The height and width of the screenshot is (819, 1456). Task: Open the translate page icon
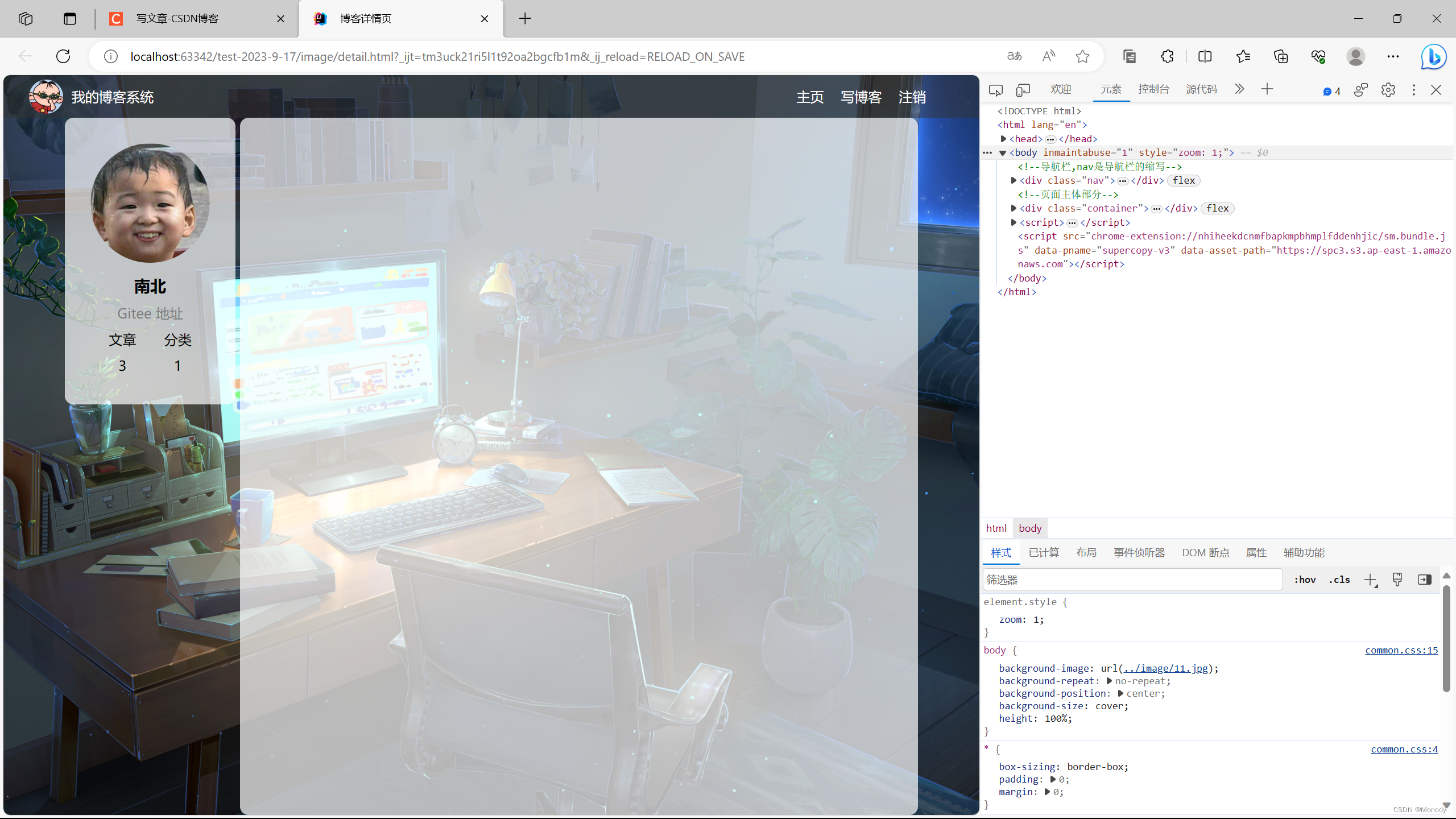[1014, 56]
